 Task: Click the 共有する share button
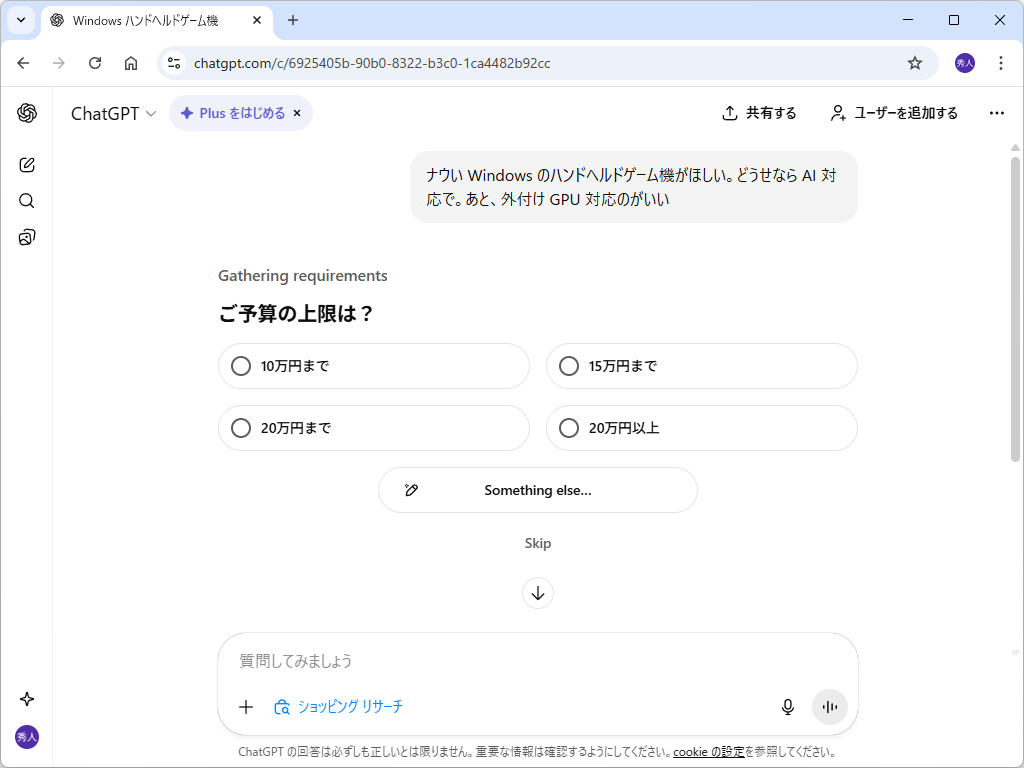pyautogui.click(x=759, y=113)
